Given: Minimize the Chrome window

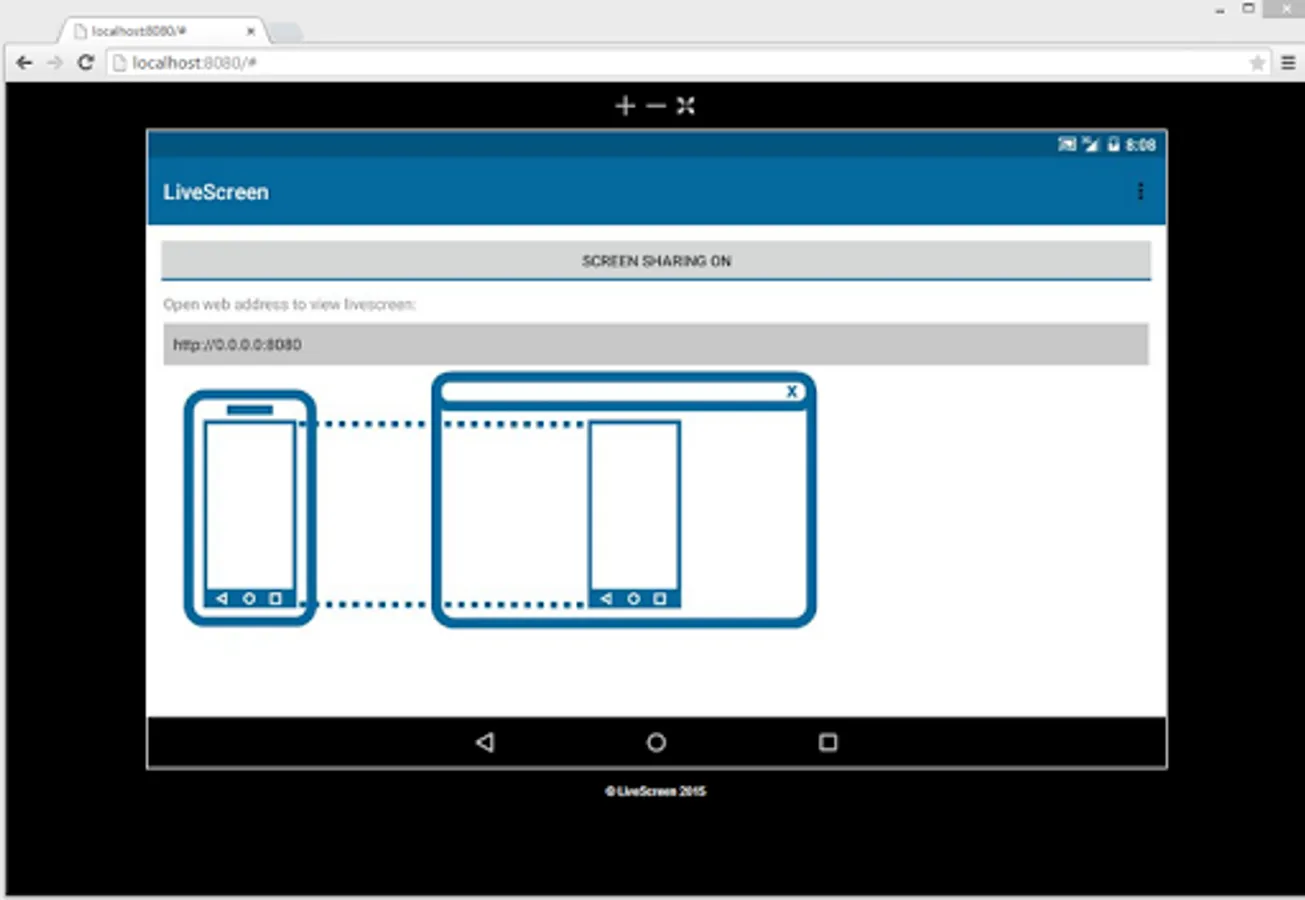Looking at the screenshot, I should click(x=1220, y=9).
